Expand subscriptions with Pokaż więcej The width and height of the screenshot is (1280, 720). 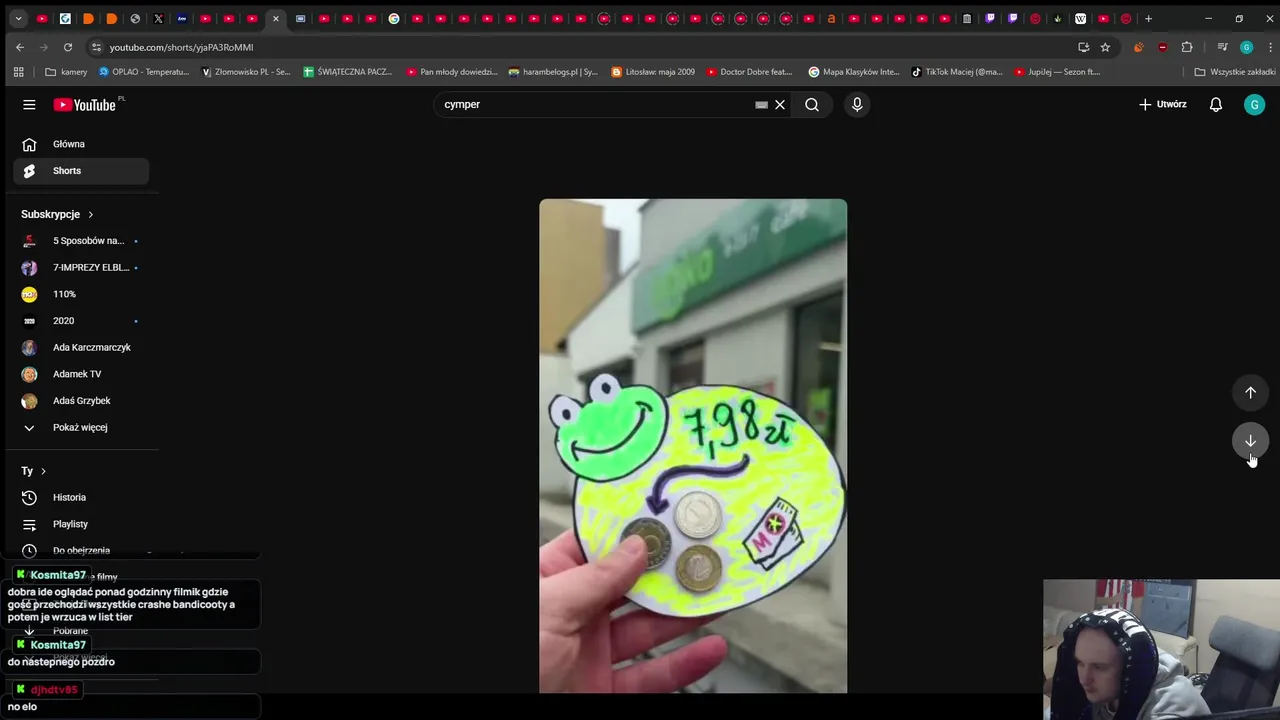coord(81,427)
